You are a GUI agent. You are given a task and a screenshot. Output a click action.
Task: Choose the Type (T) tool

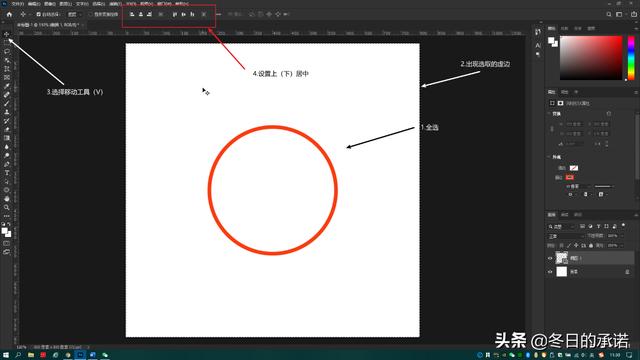point(7,173)
